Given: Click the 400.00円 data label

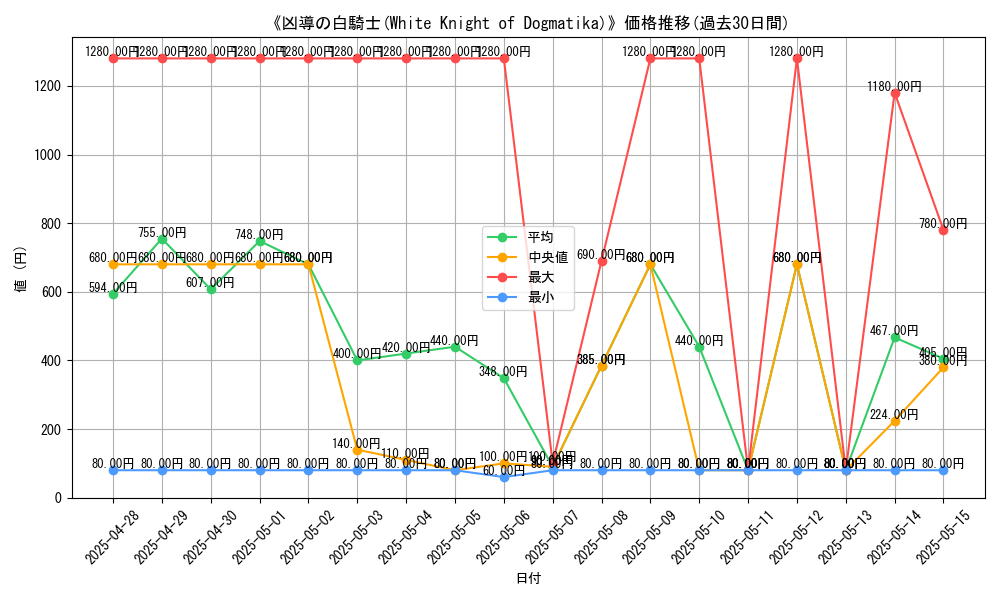Looking at the screenshot, I should coord(357,353).
